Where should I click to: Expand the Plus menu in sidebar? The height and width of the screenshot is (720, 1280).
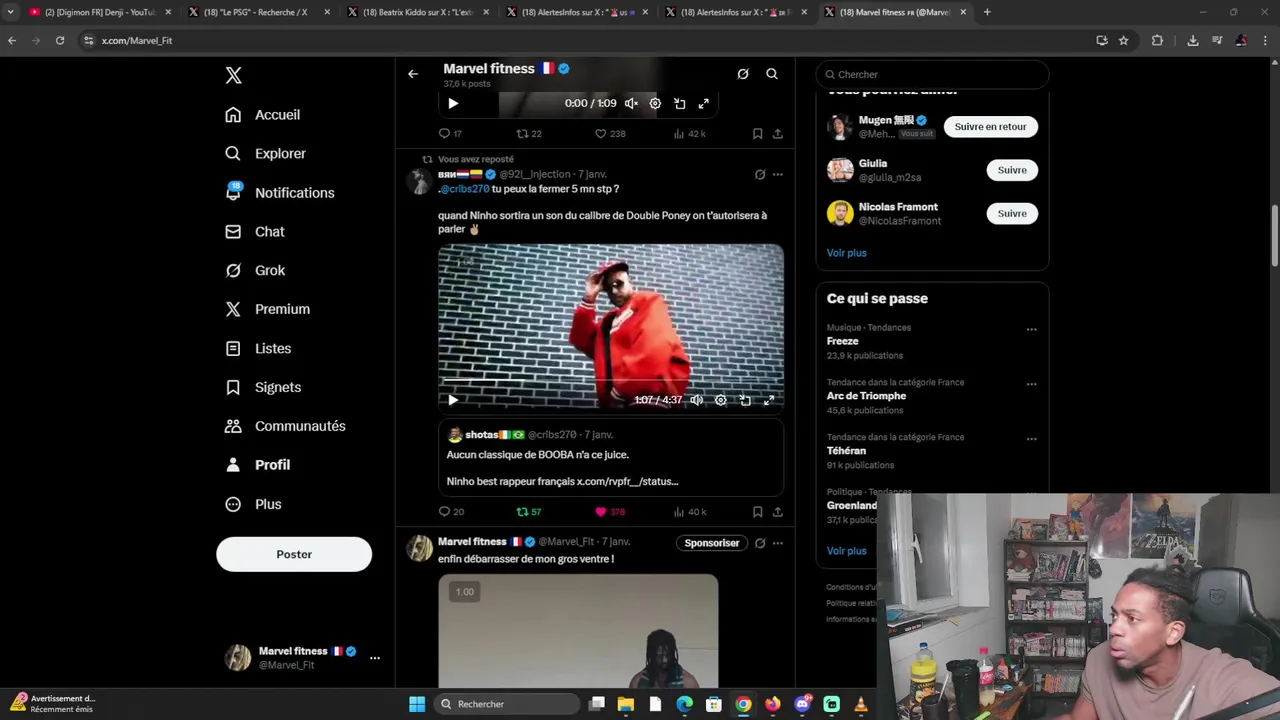pos(252,504)
